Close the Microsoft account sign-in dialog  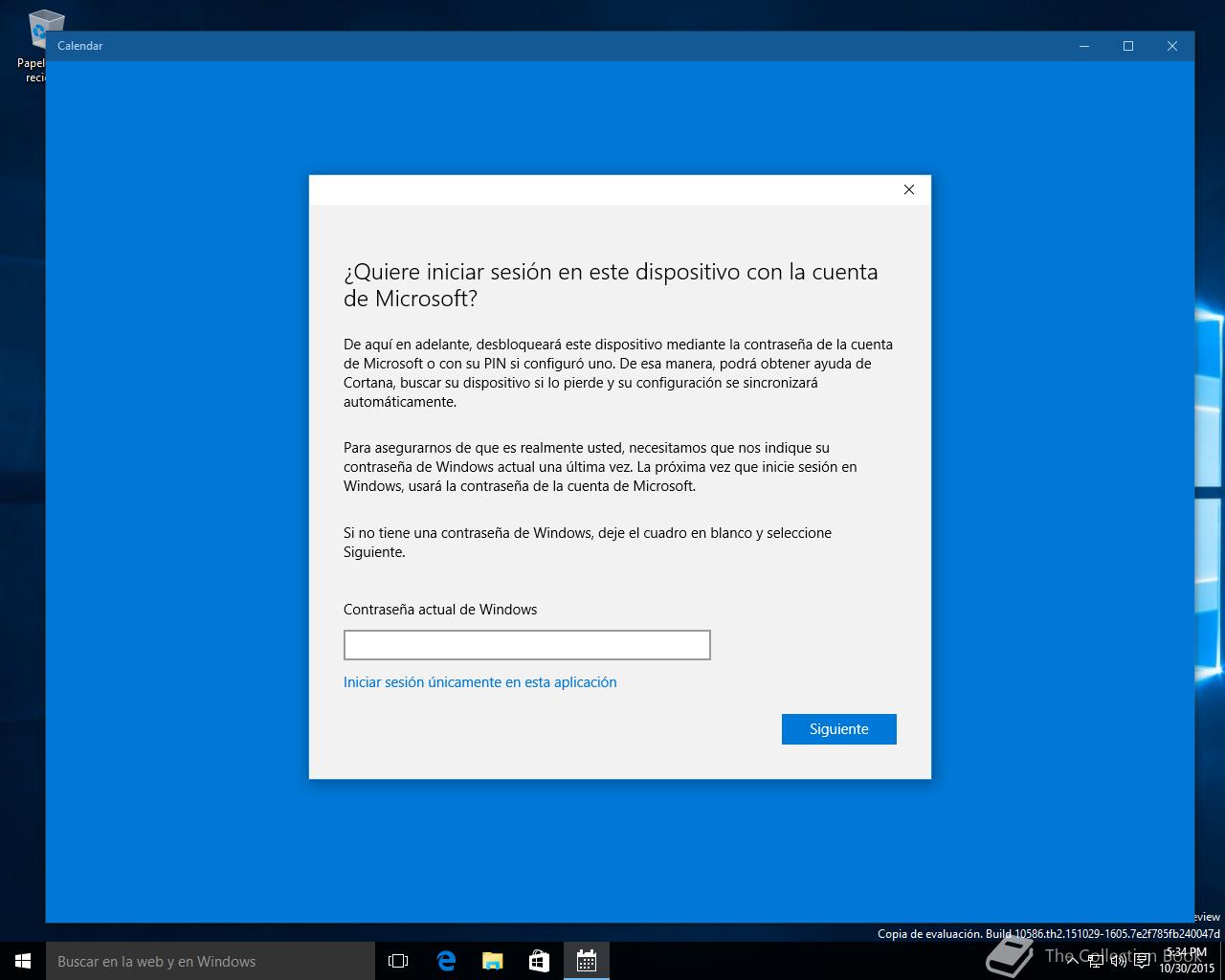(909, 189)
